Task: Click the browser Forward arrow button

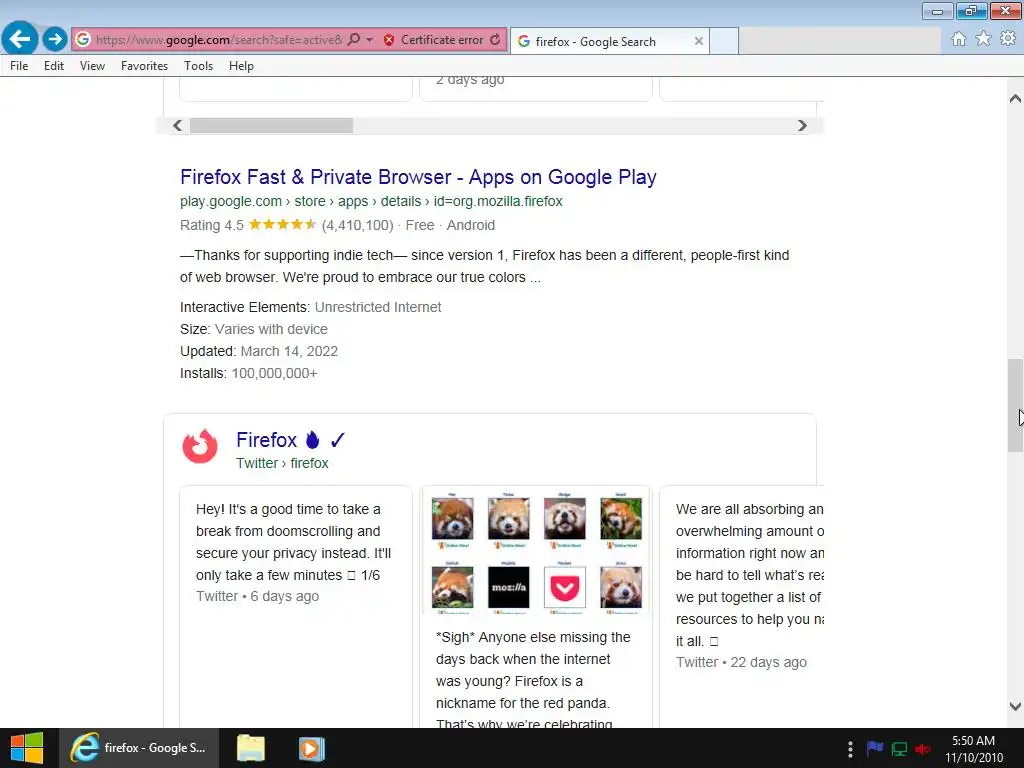Action: click(55, 39)
